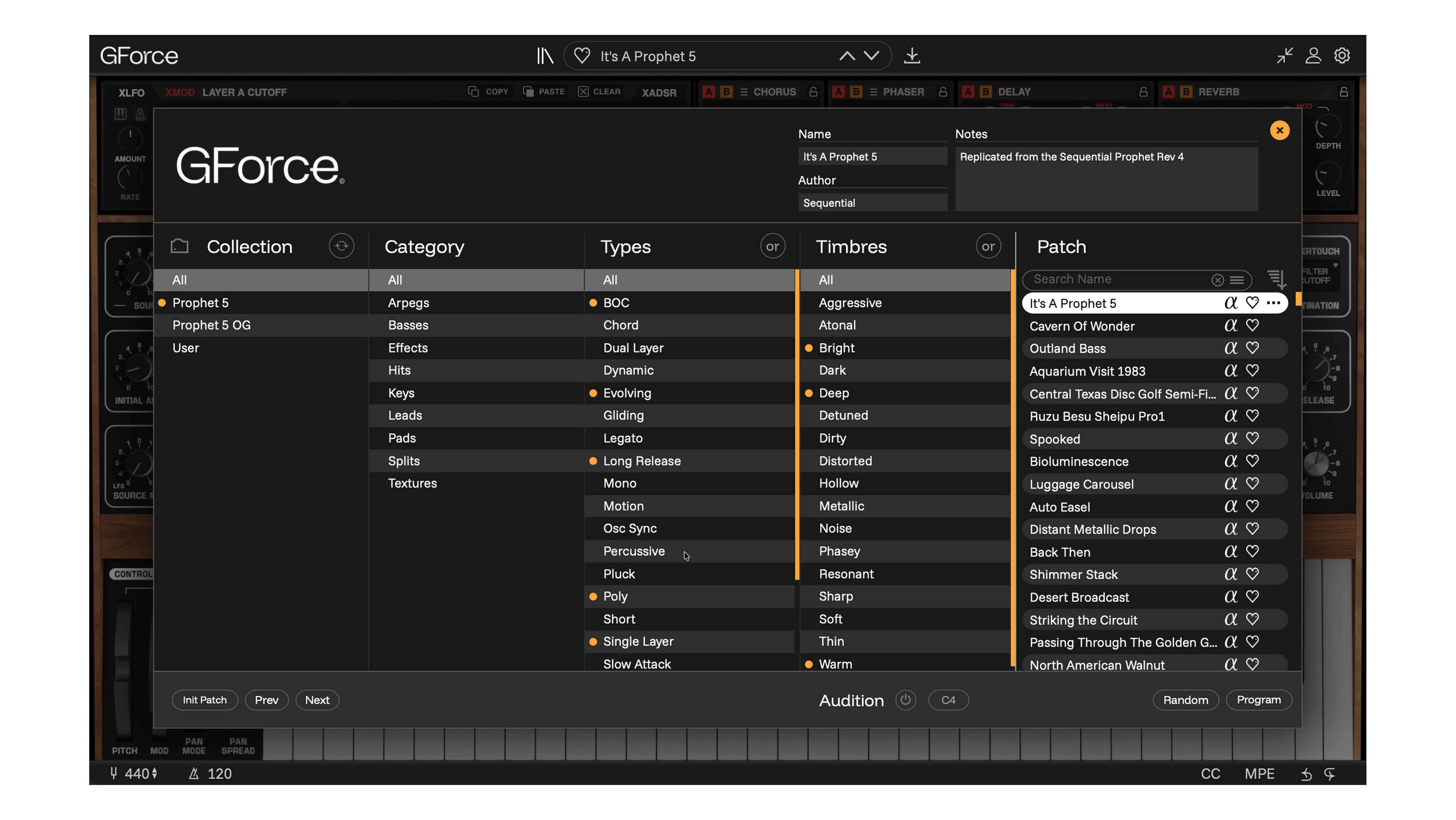The width and height of the screenshot is (1456, 820).
Task: Open the C4 audition note selector
Action: (x=949, y=700)
